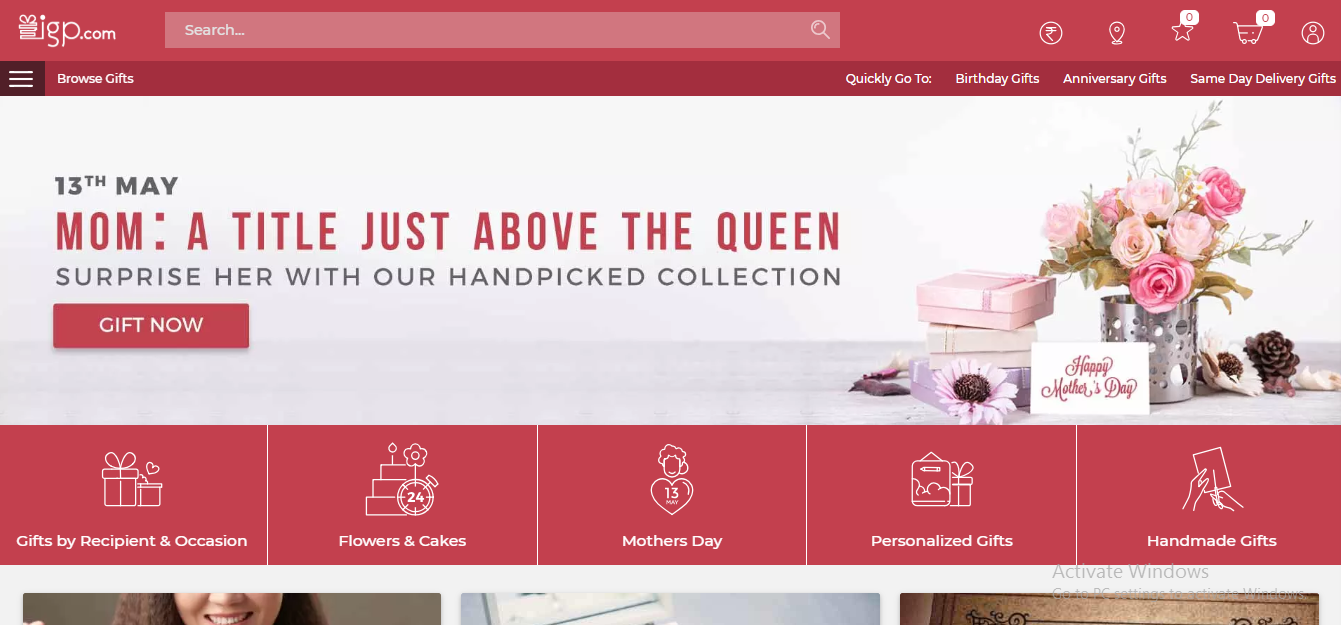Screen dimensions: 1341x625
Task: Open the Anniversary Gifts link
Action: tap(1115, 79)
